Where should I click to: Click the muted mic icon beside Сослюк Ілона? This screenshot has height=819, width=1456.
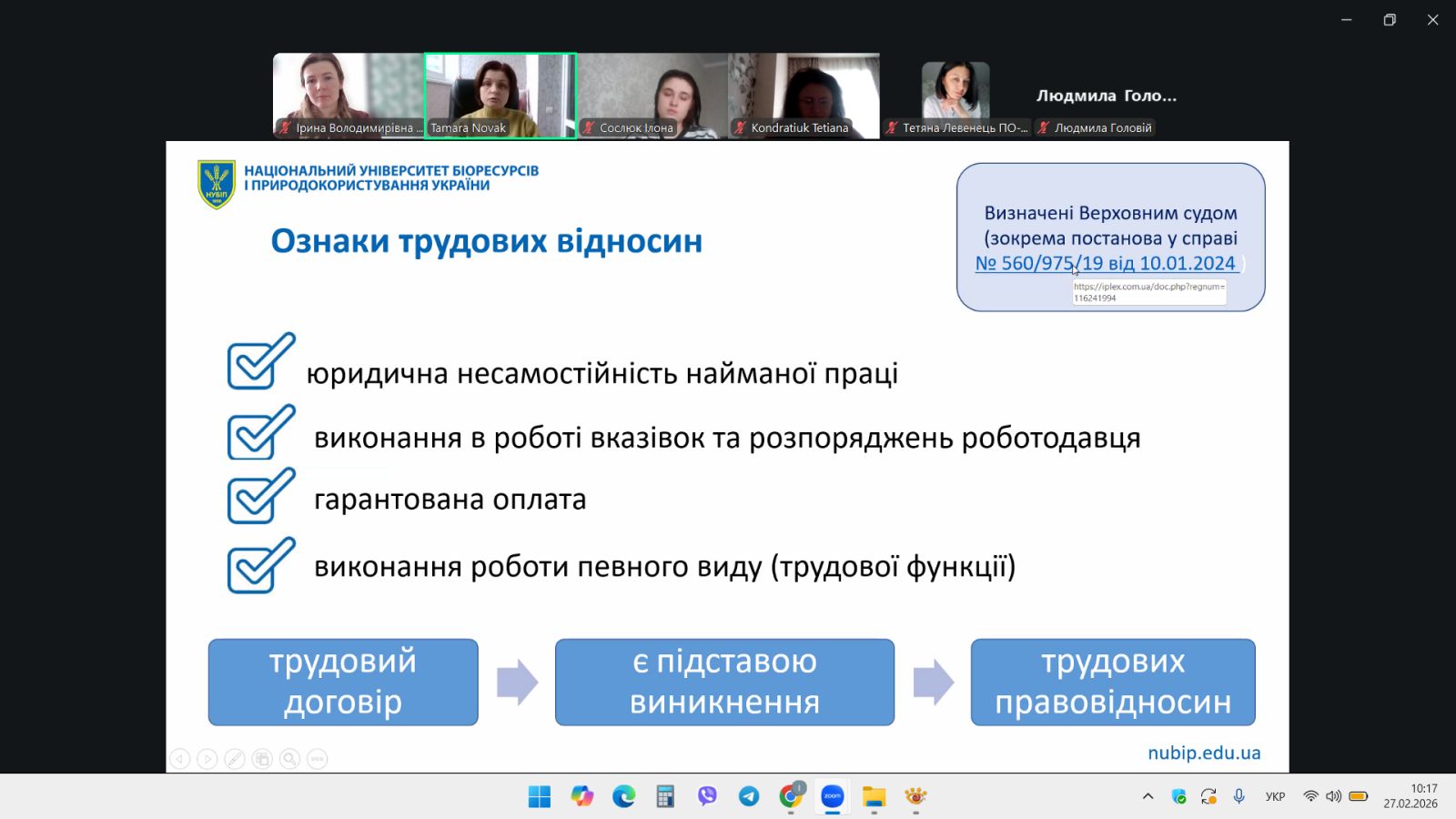pyautogui.click(x=589, y=128)
